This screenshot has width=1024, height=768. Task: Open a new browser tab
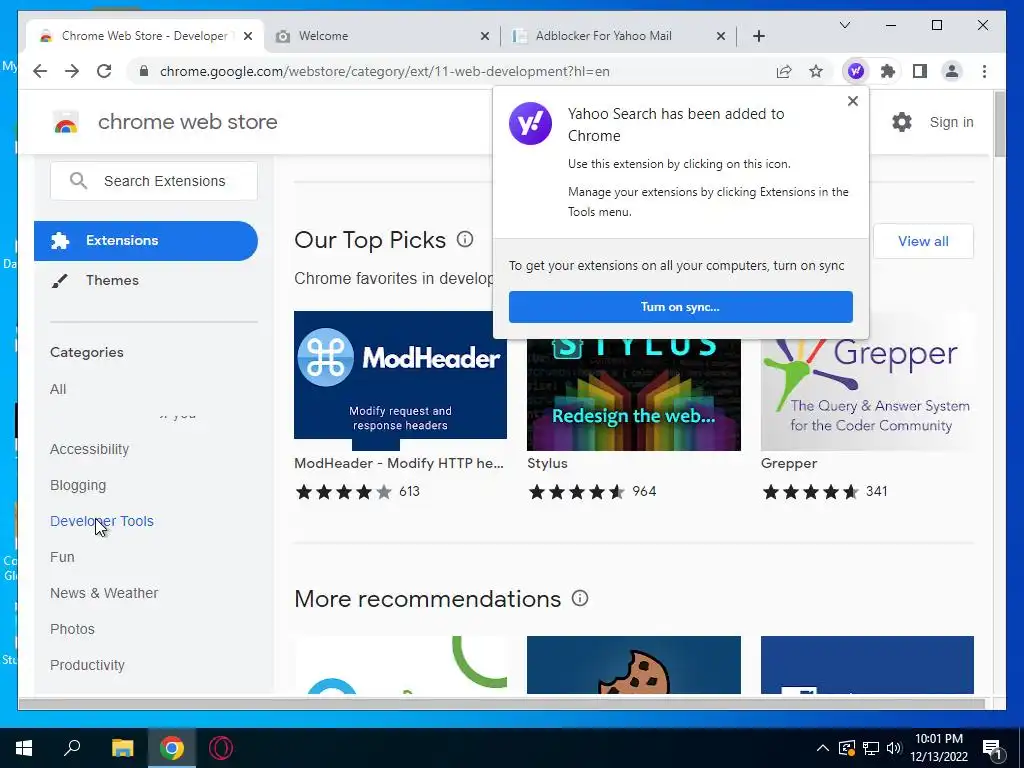[758, 36]
